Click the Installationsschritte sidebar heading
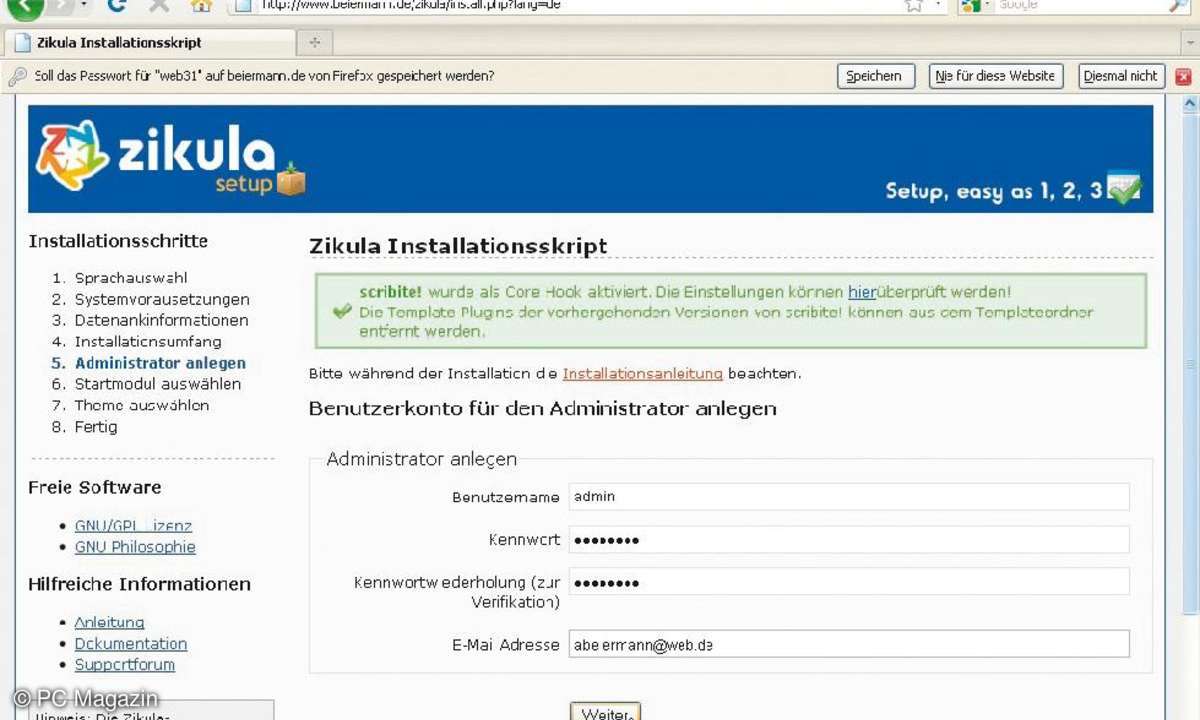This screenshot has width=1200, height=720. pos(118,241)
